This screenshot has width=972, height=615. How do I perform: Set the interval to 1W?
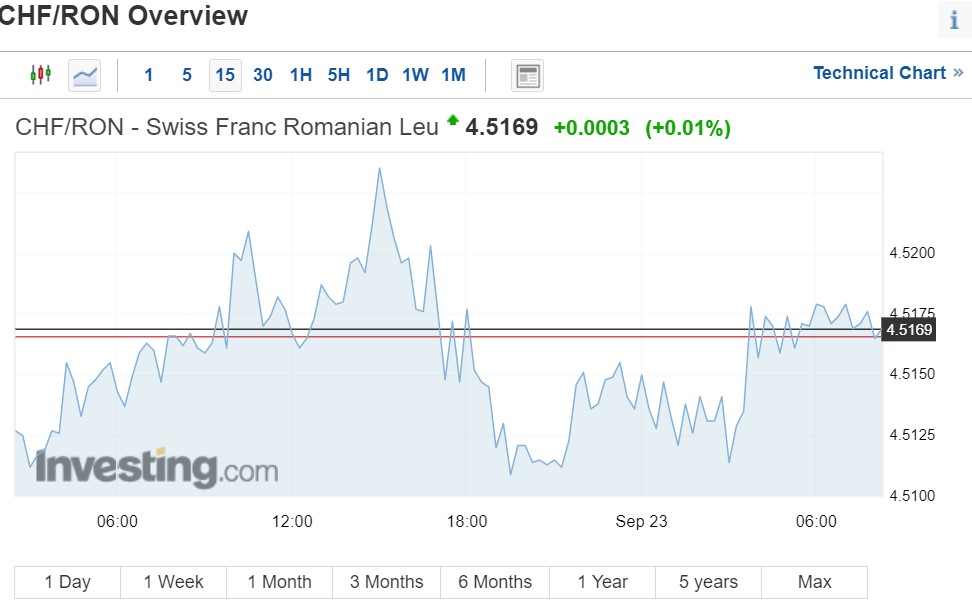[415, 75]
